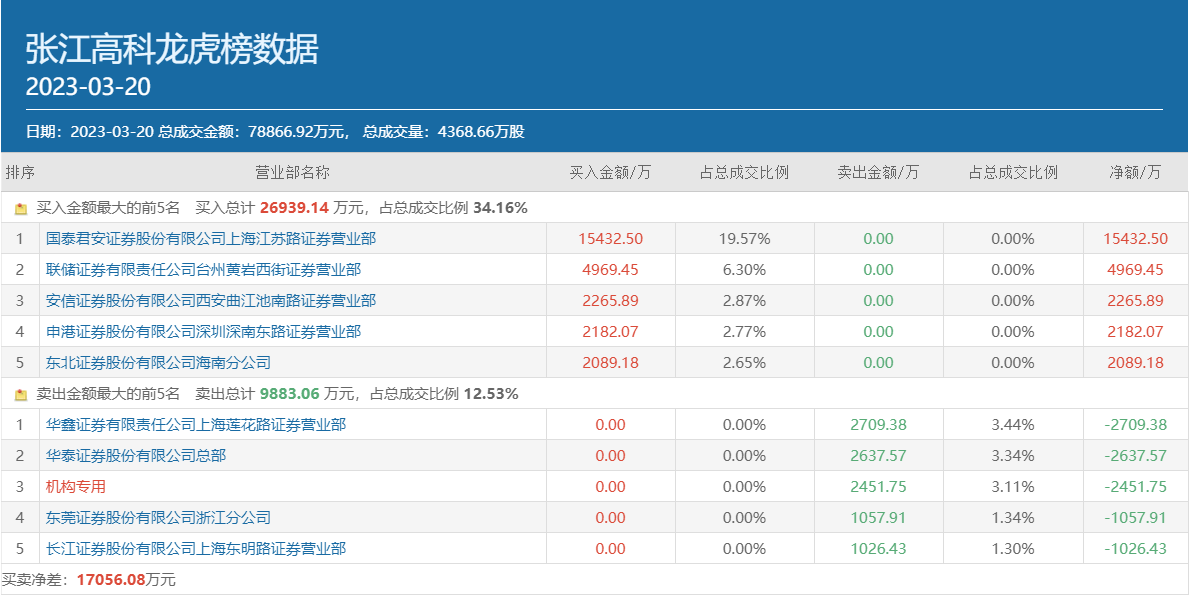Click buy amount 4969.45 in 买入金额 column
The height and width of the screenshot is (597, 1190).
coord(610,270)
